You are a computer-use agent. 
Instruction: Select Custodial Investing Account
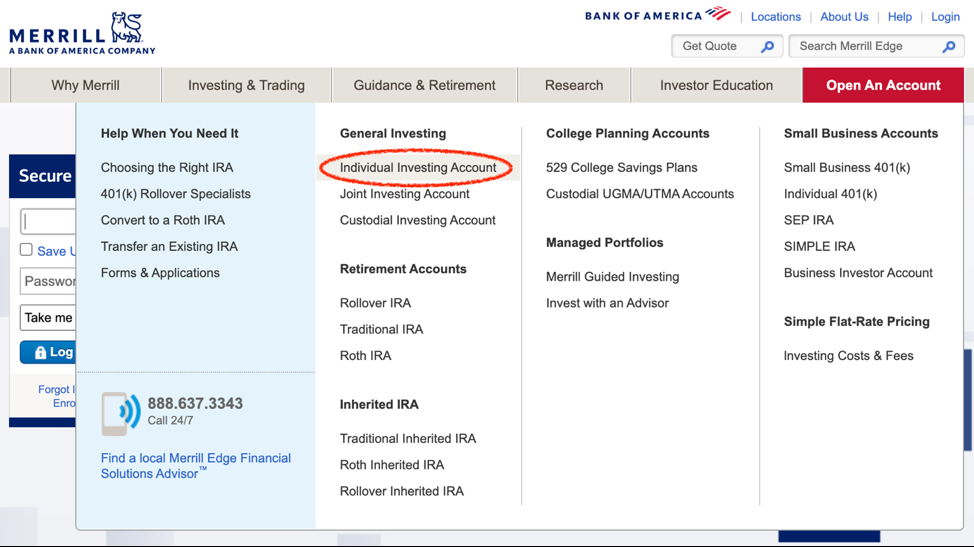click(417, 220)
